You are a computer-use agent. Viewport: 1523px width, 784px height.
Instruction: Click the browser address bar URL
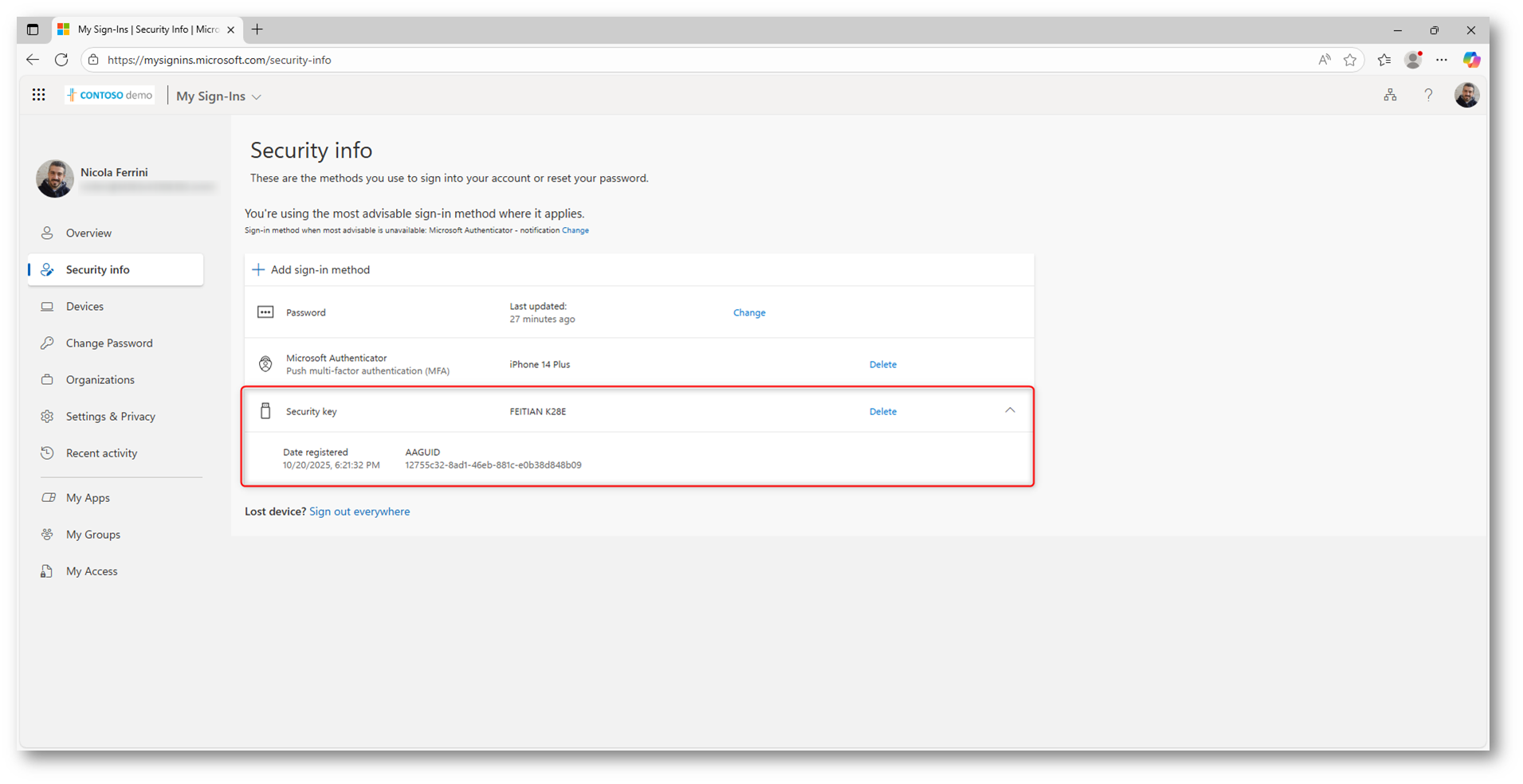(219, 60)
